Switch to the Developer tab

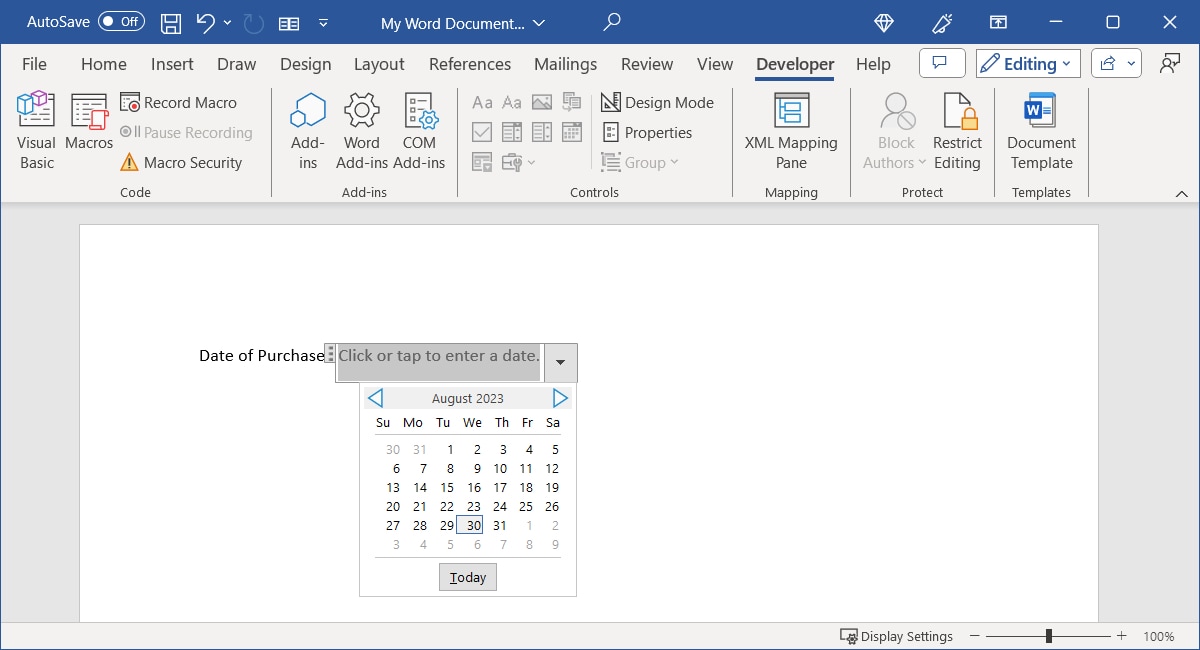coord(794,63)
